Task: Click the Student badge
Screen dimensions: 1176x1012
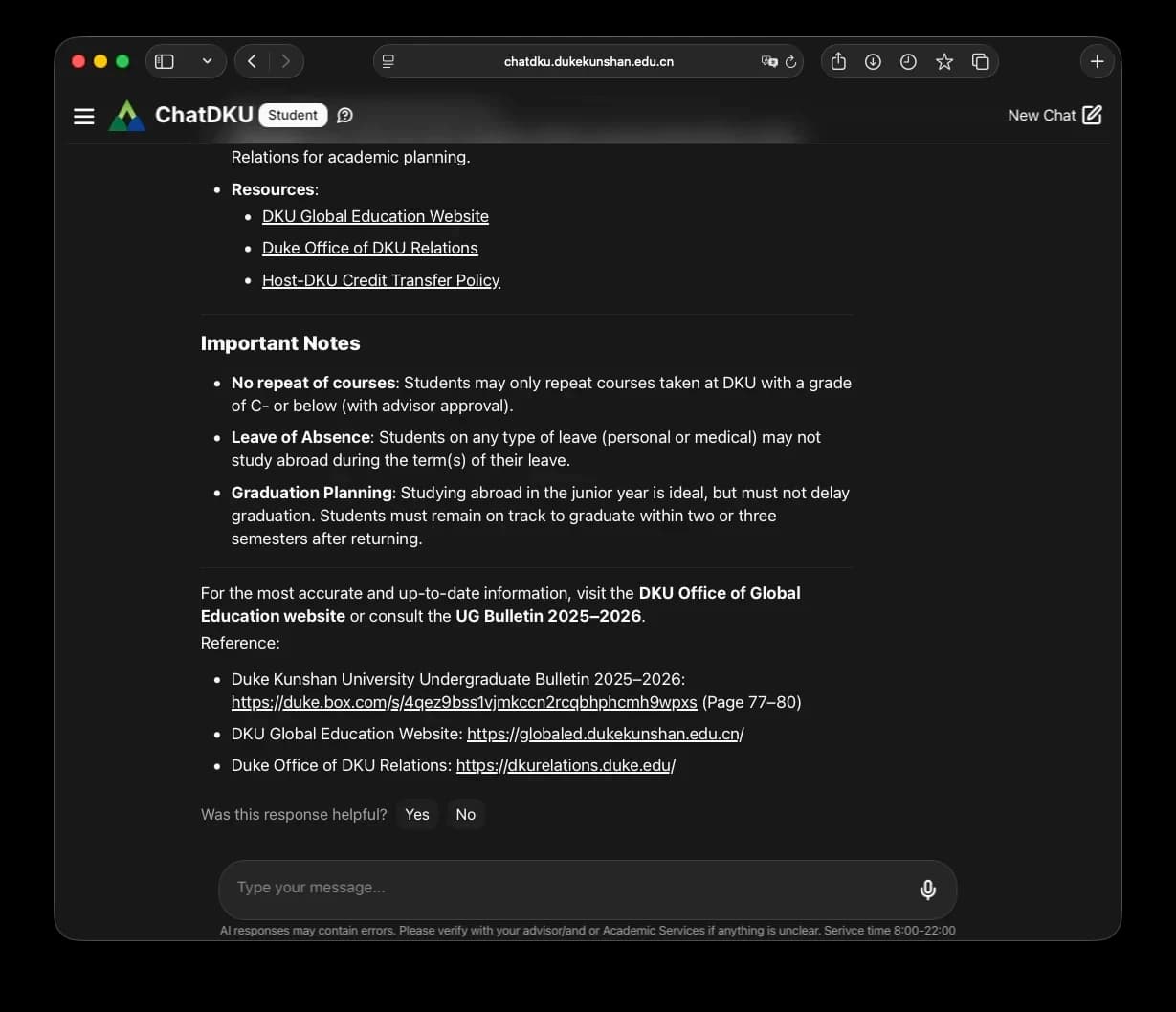Action: coord(293,115)
